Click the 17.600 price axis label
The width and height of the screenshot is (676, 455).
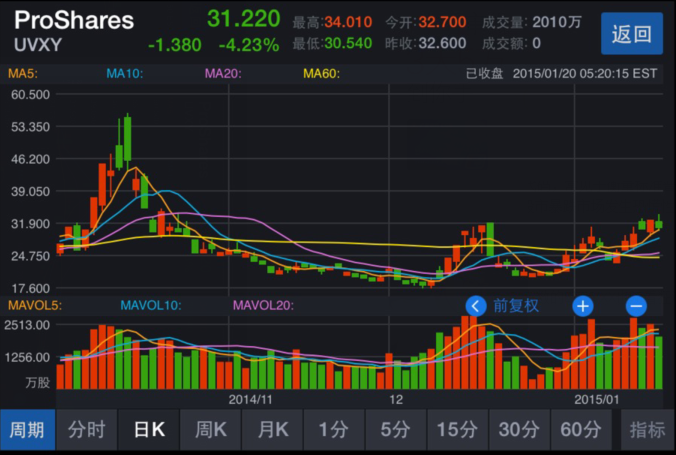(30, 288)
